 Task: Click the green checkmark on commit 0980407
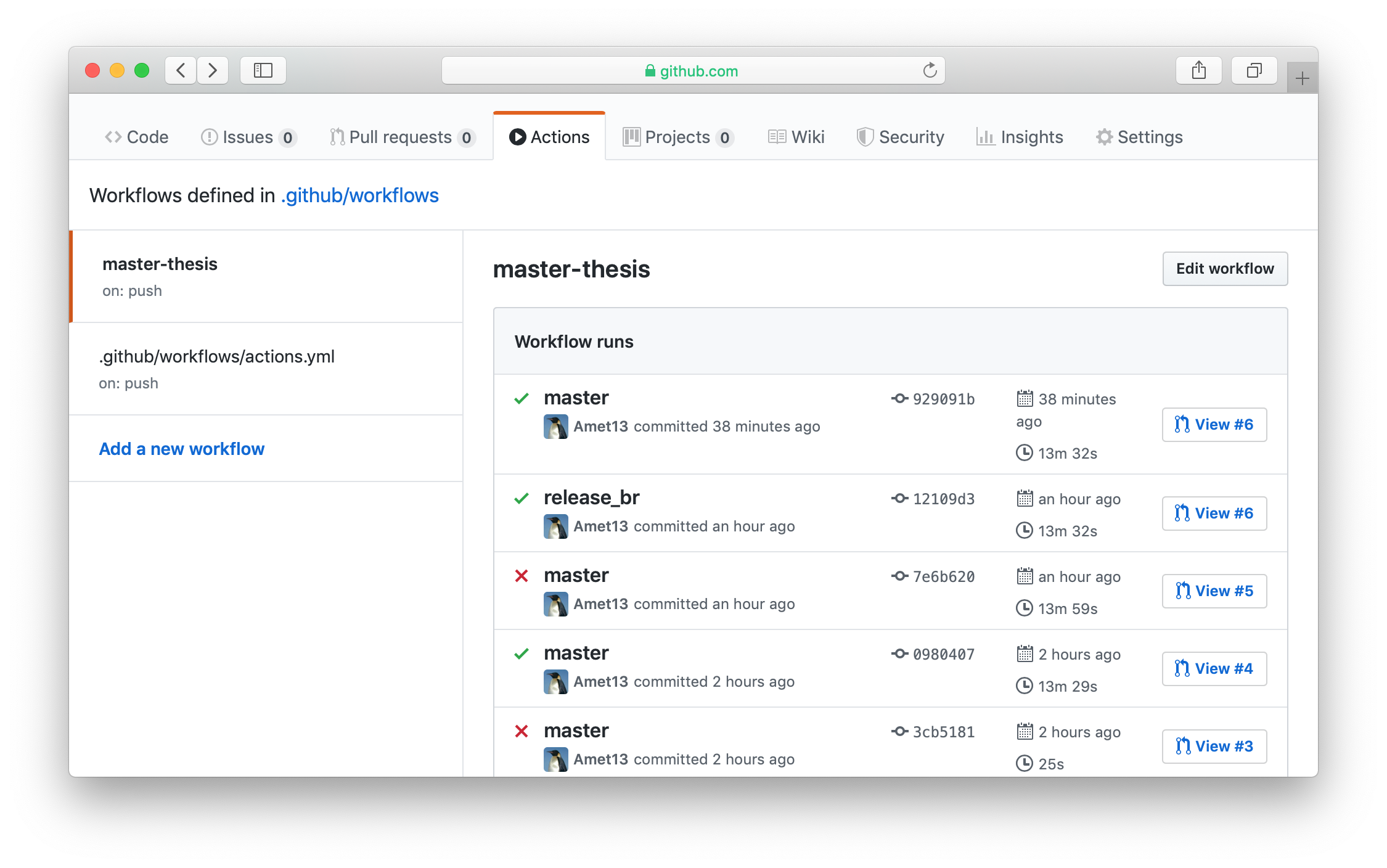coord(521,652)
